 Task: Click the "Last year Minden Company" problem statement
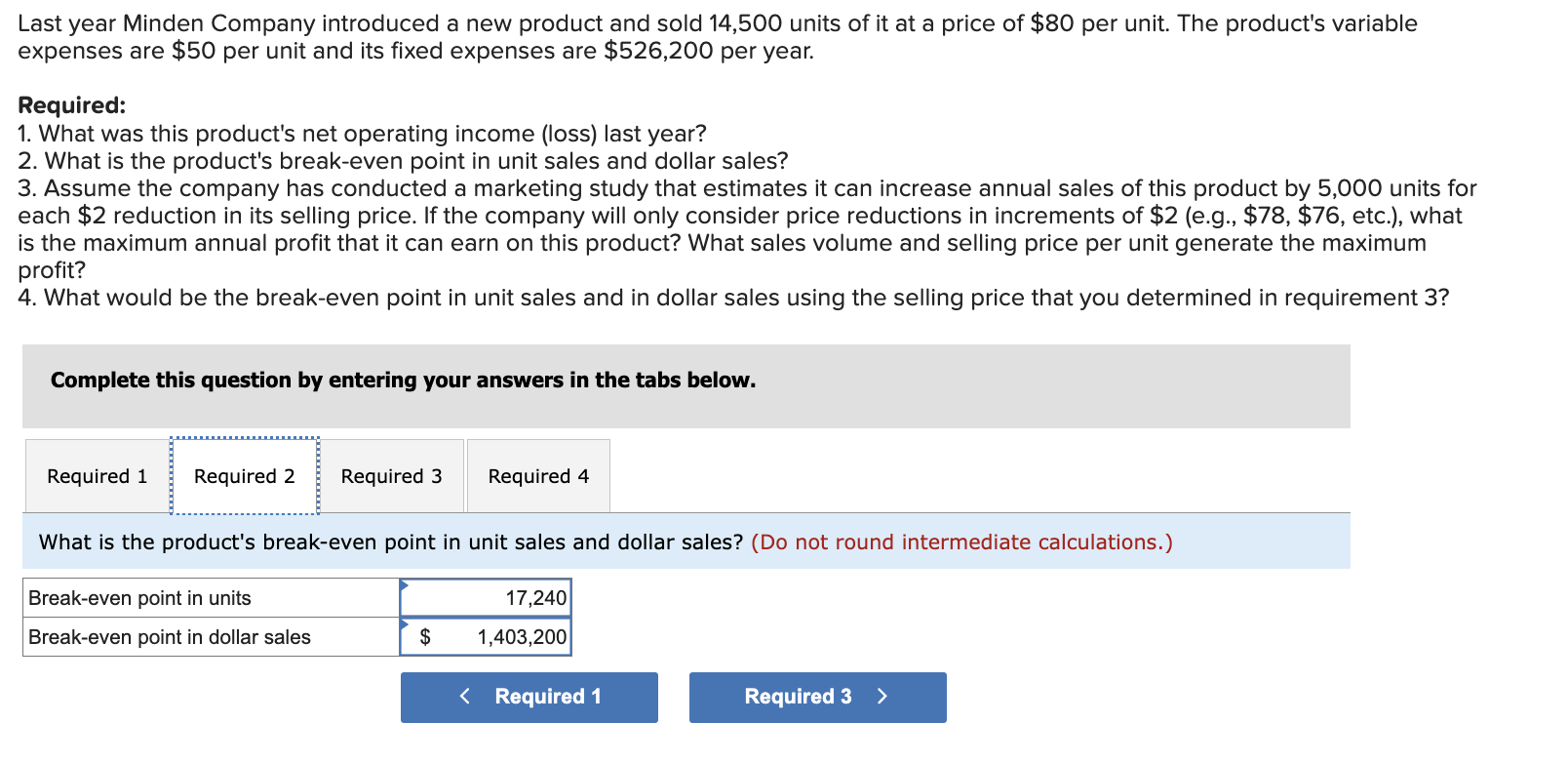pyautogui.click(x=717, y=37)
